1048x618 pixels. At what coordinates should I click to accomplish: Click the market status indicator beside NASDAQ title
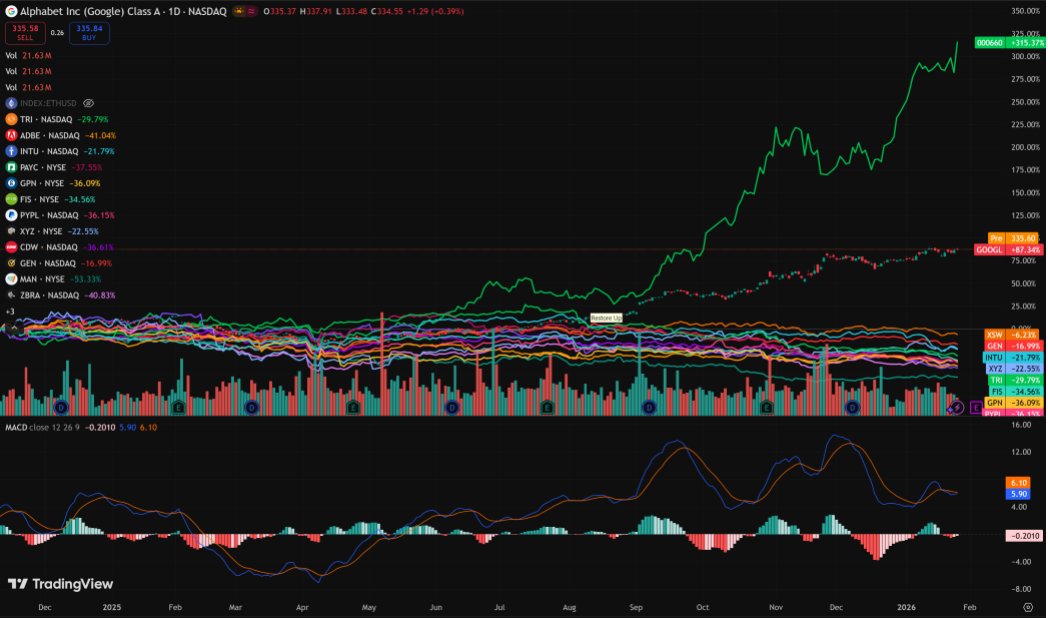click(238, 11)
